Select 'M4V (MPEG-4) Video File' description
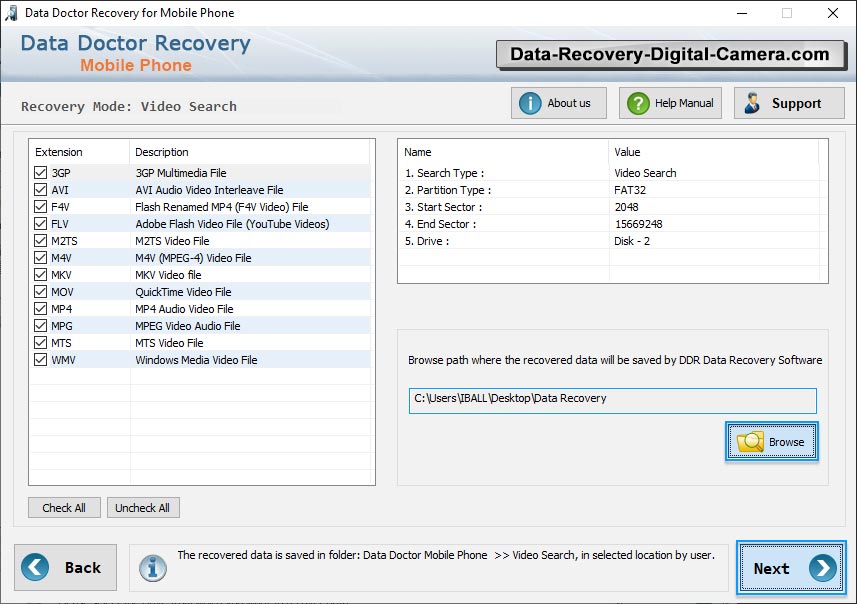 [x=193, y=257]
